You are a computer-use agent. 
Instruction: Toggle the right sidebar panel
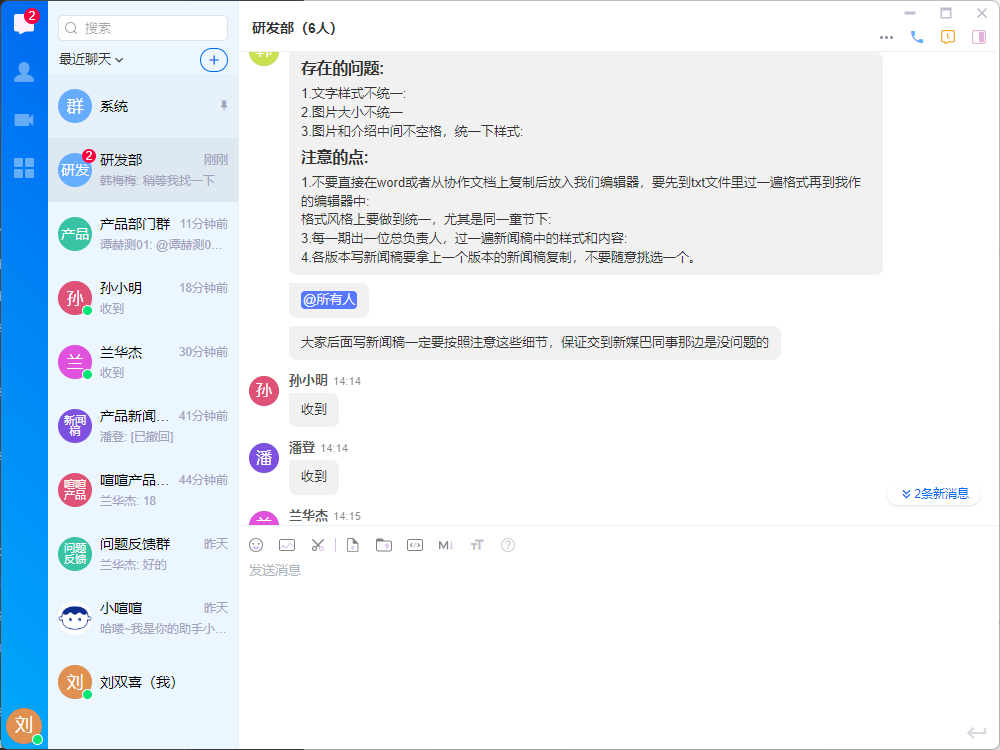tap(979, 37)
